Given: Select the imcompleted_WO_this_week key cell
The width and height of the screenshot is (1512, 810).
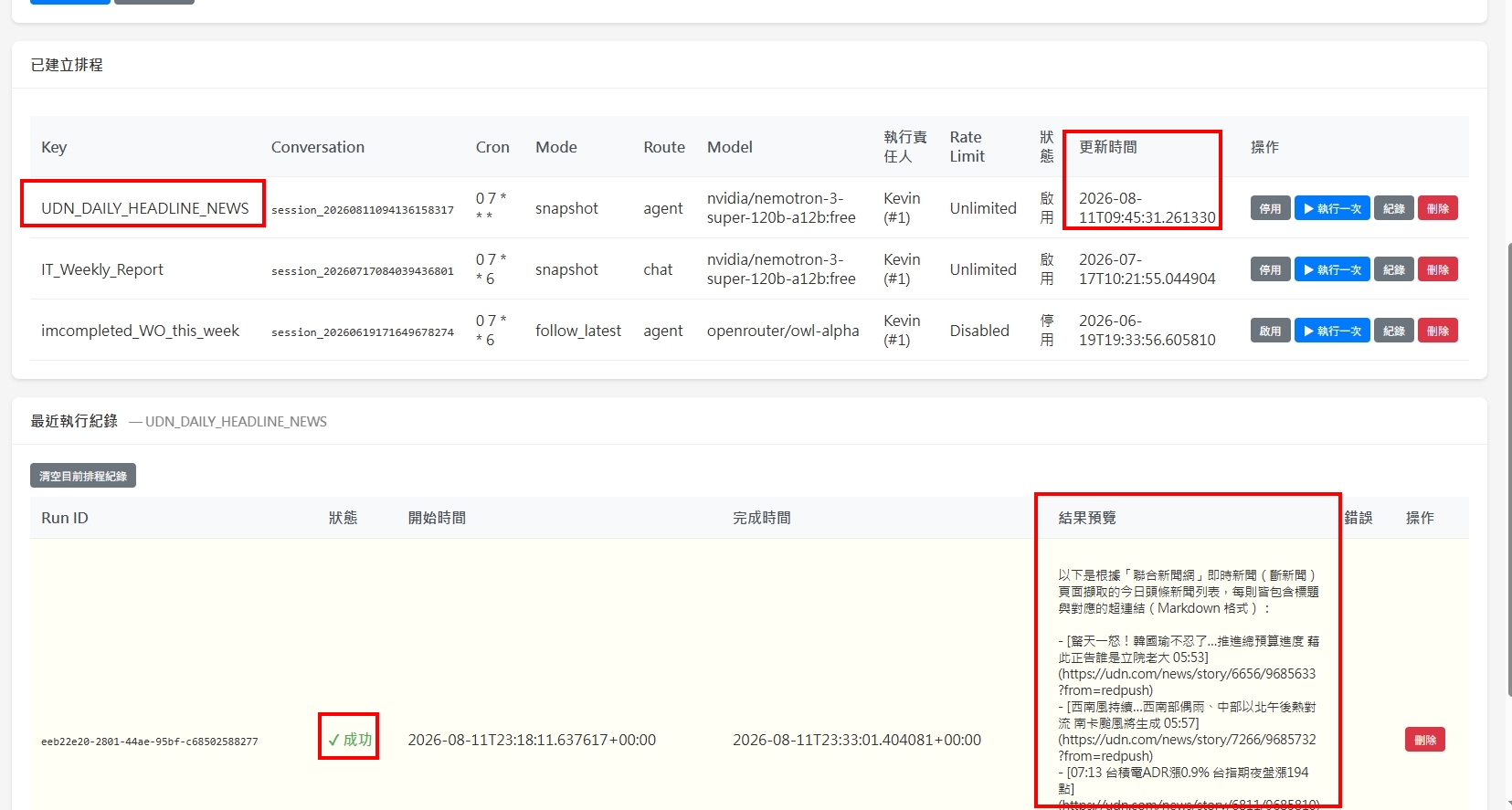Looking at the screenshot, I should (140, 331).
